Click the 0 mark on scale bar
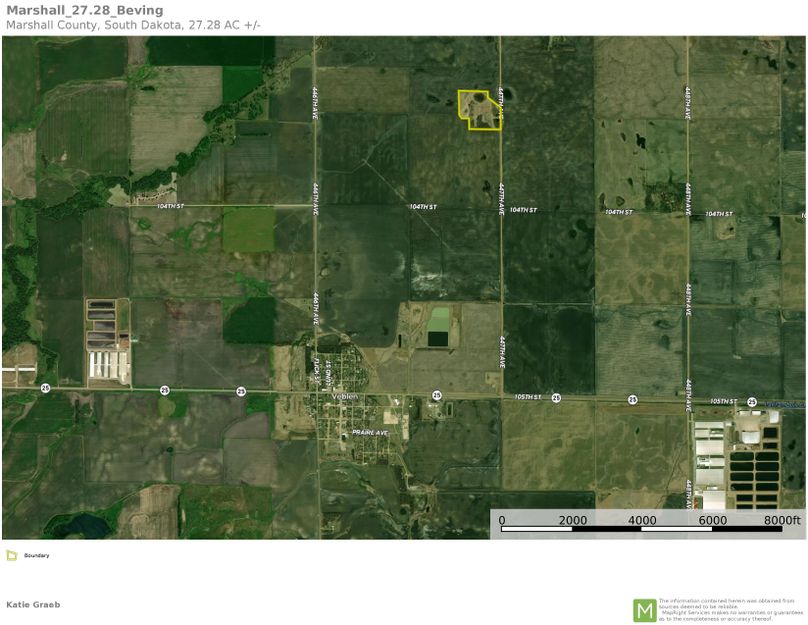The image size is (808, 625). pos(502,521)
